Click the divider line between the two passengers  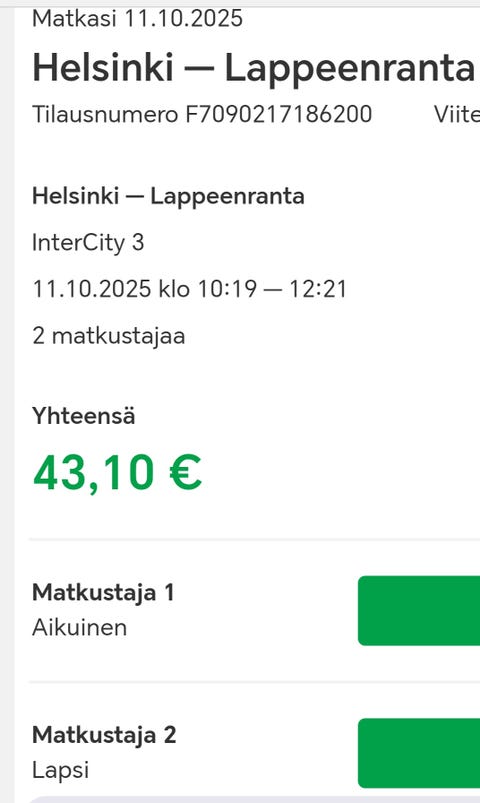click(254, 682)
